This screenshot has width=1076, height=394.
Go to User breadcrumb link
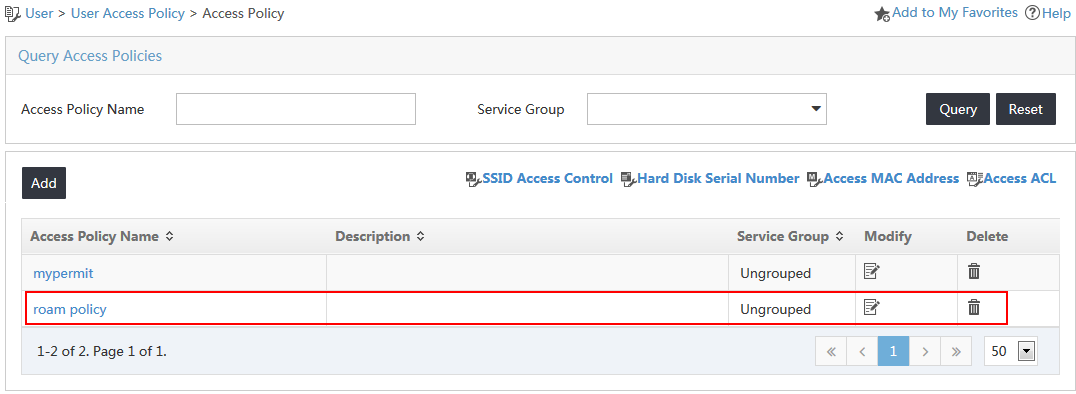[39, 13]
